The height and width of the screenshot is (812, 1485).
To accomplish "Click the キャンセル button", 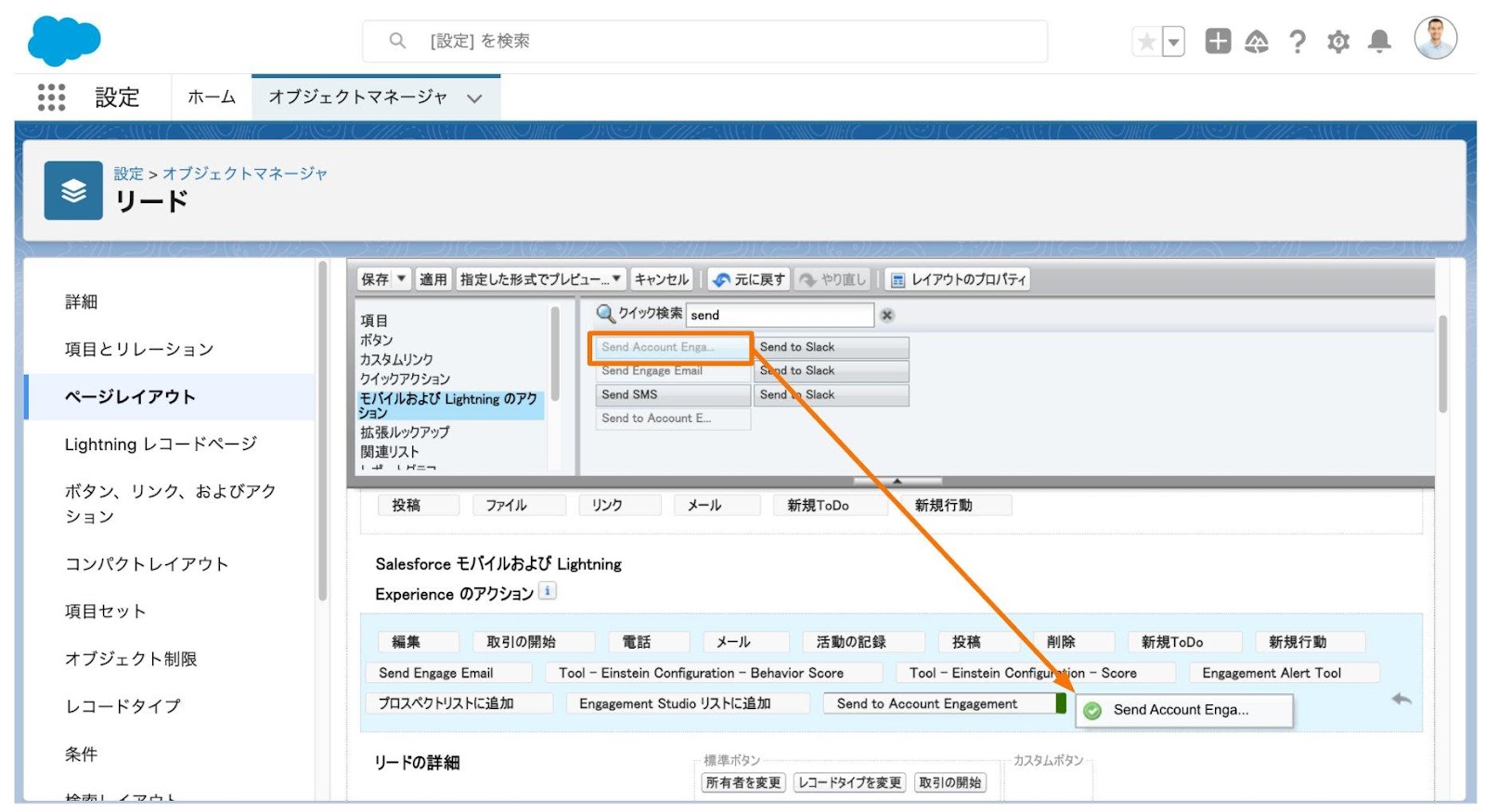I will pyautogui.click(x=662, y=279).
